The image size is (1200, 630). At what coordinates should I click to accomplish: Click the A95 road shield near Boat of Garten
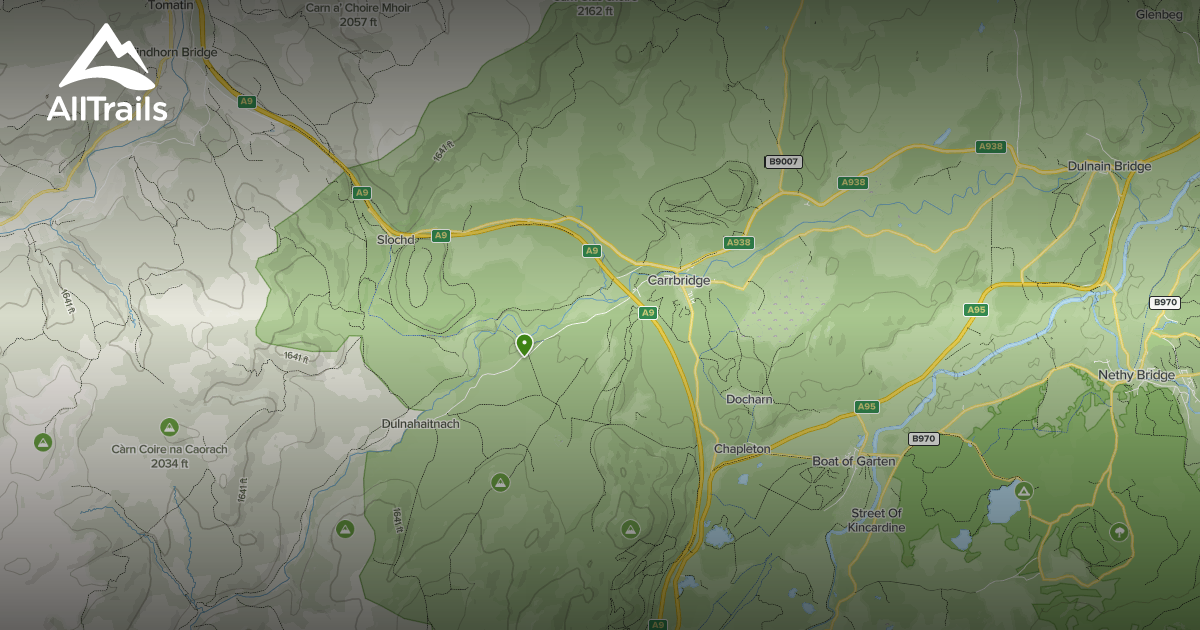coord(866,407)
